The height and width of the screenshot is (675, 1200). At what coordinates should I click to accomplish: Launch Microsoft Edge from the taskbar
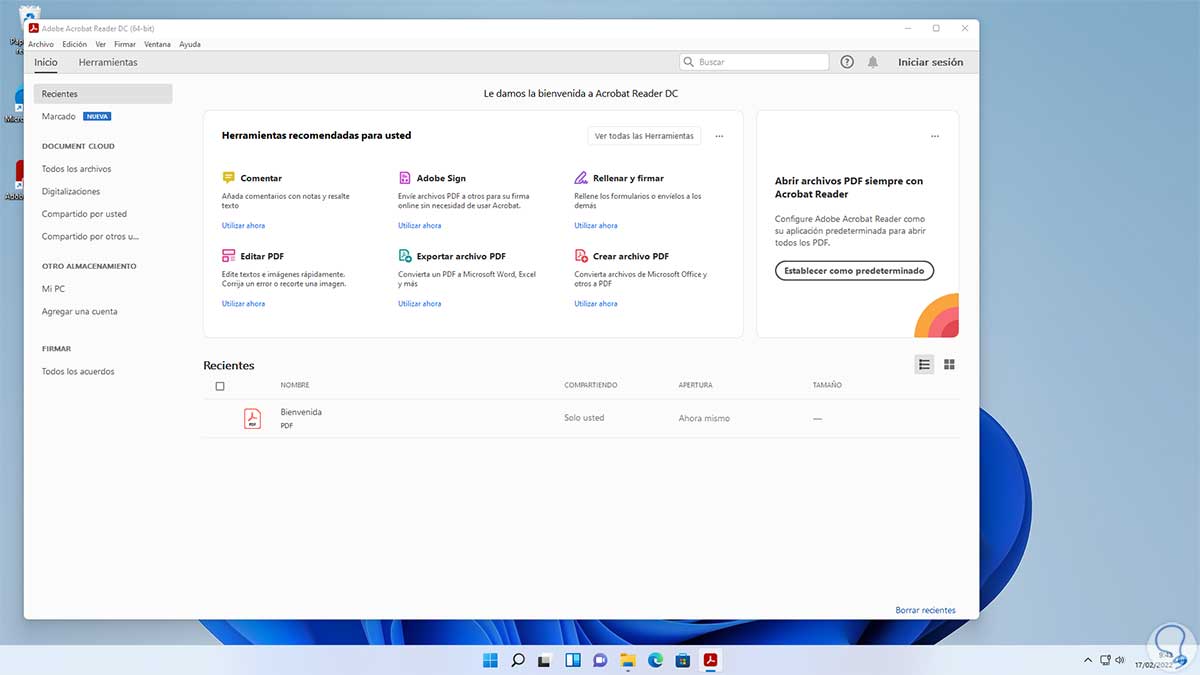[x=655, y=660]
